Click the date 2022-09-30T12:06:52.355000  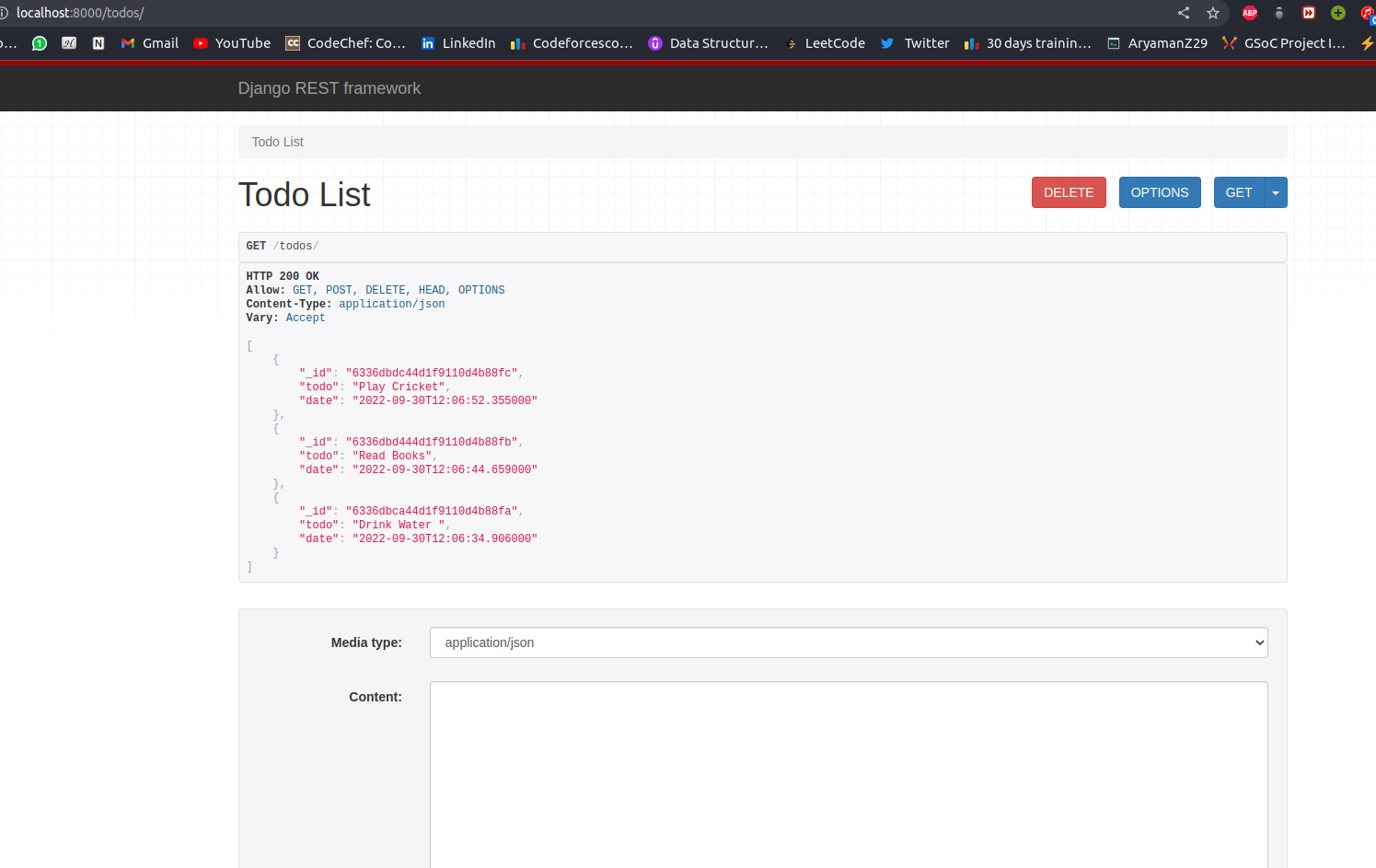tap(445, 400)
